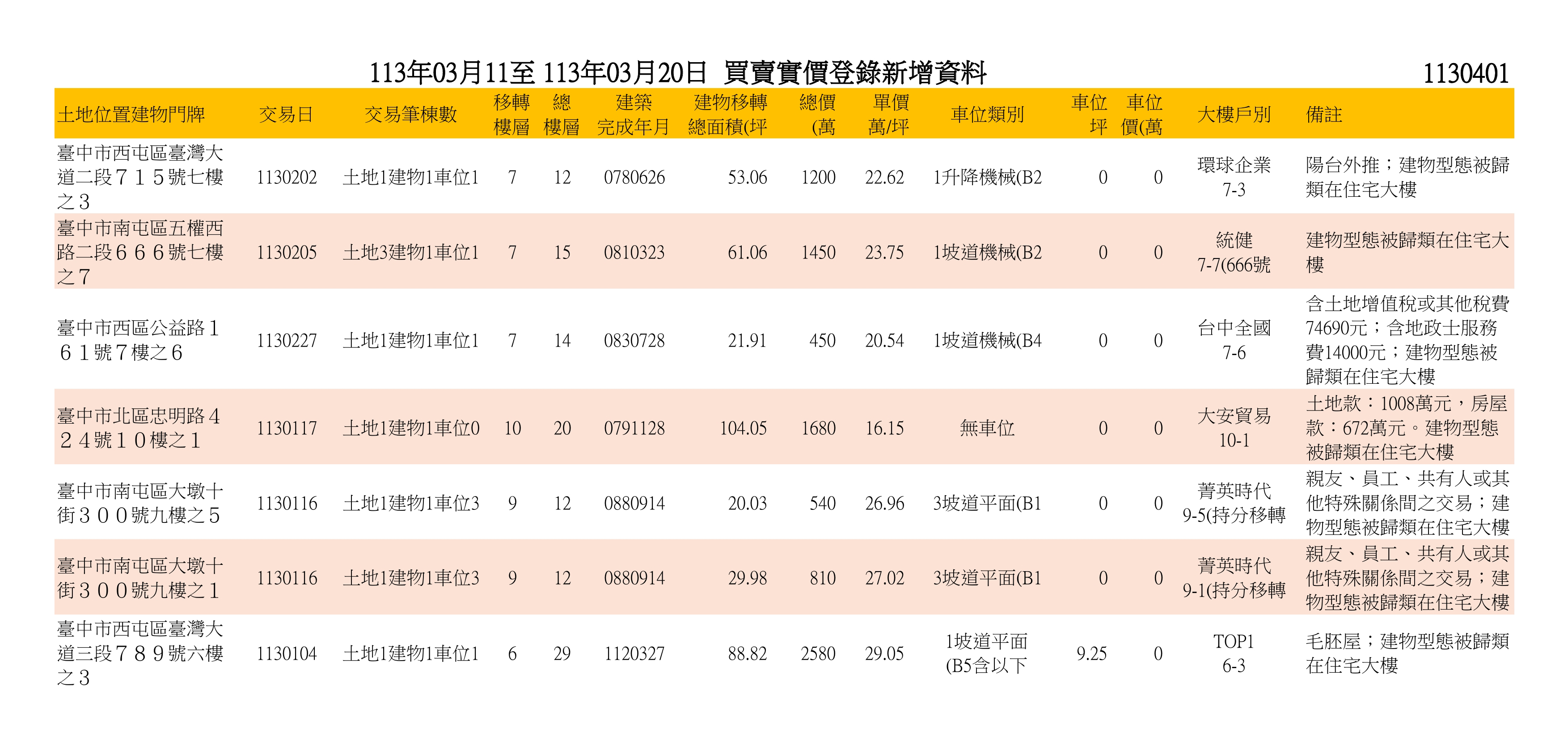Select transaction date 1130205

tap(287, 252)
